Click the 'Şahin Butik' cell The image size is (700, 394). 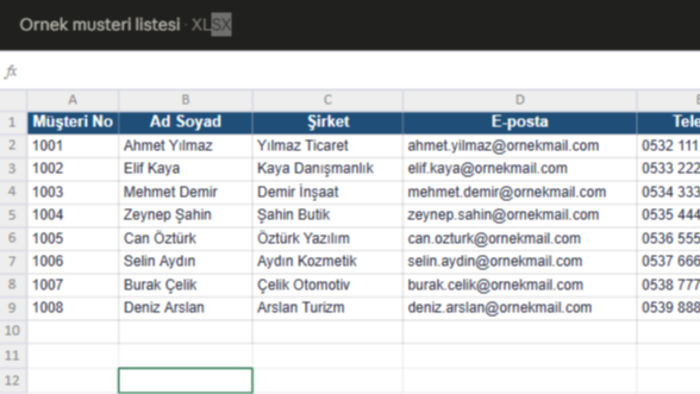pos(328,215)
